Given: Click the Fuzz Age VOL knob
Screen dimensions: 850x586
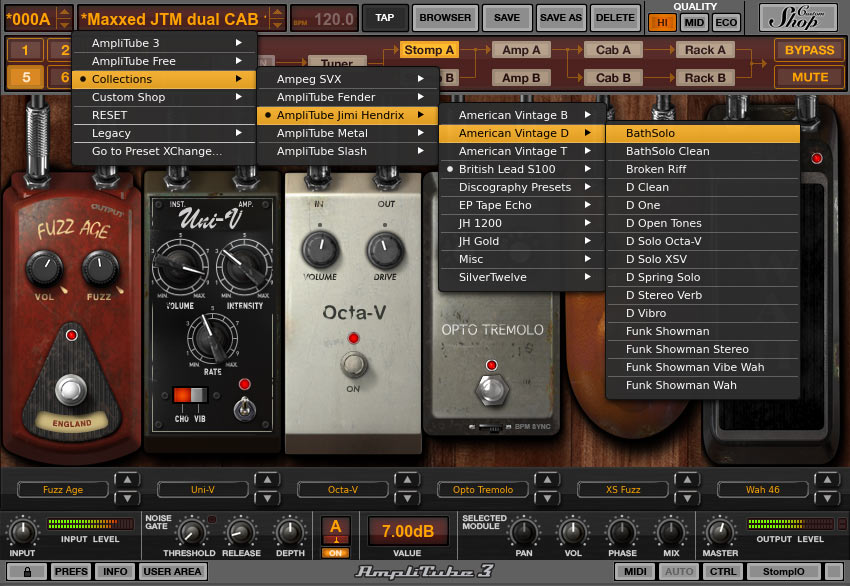Looking at the screenshot, I should click(x=44, y=269).
